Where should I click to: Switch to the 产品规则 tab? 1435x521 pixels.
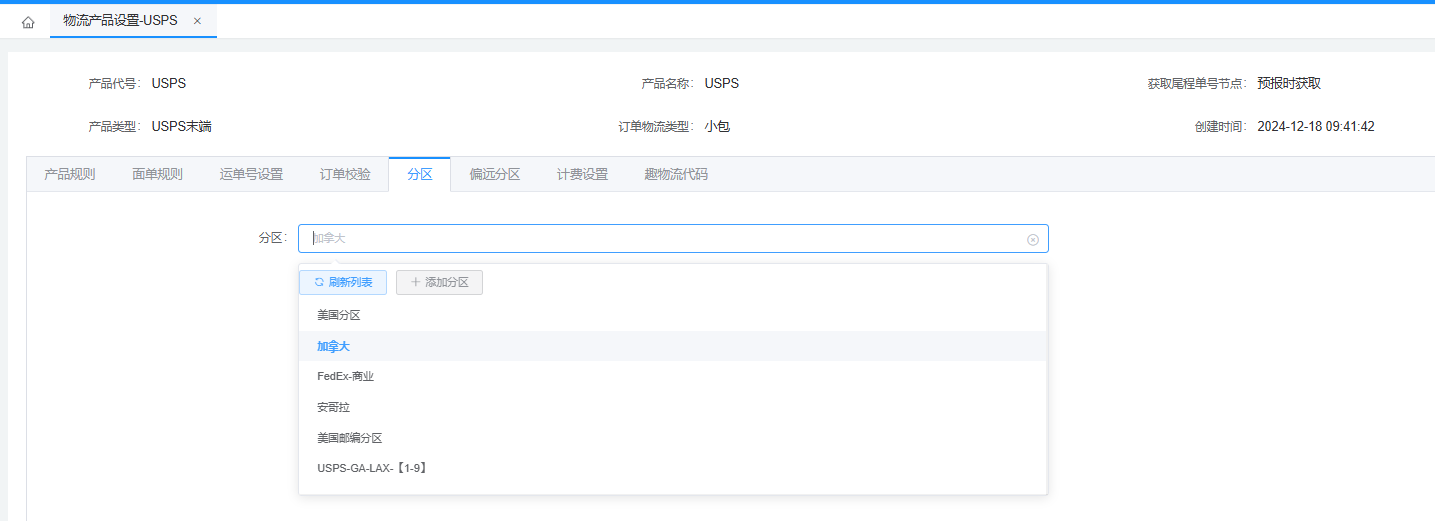click(70, 174)
